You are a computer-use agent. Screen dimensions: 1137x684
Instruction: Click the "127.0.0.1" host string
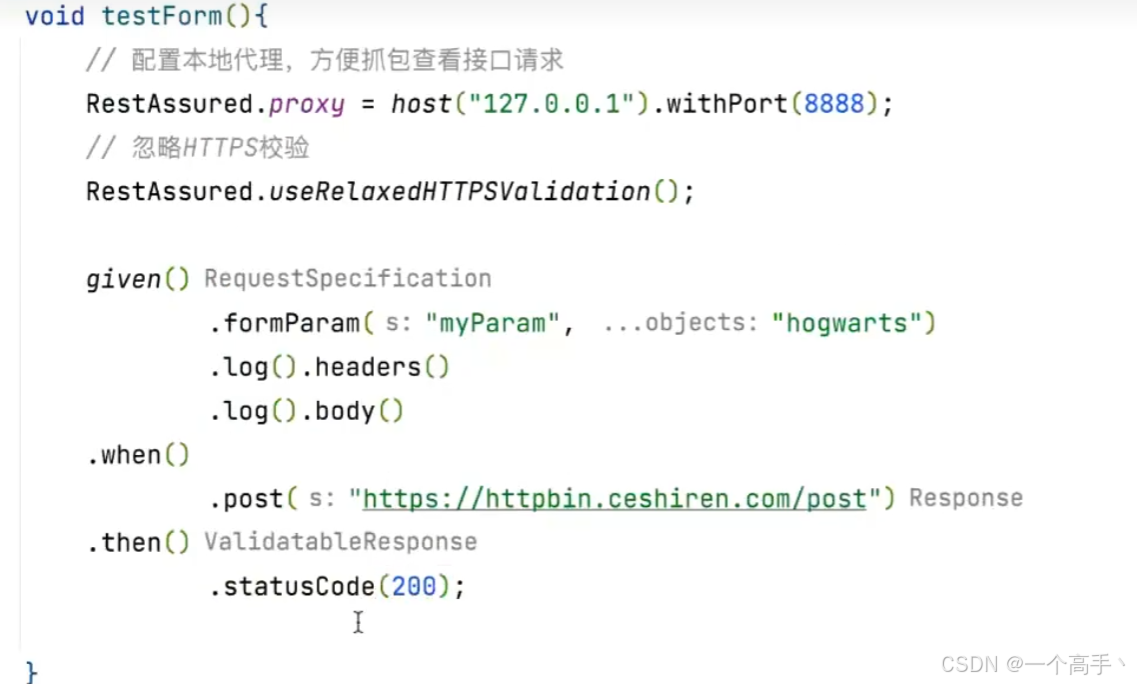tap(552, 103)
